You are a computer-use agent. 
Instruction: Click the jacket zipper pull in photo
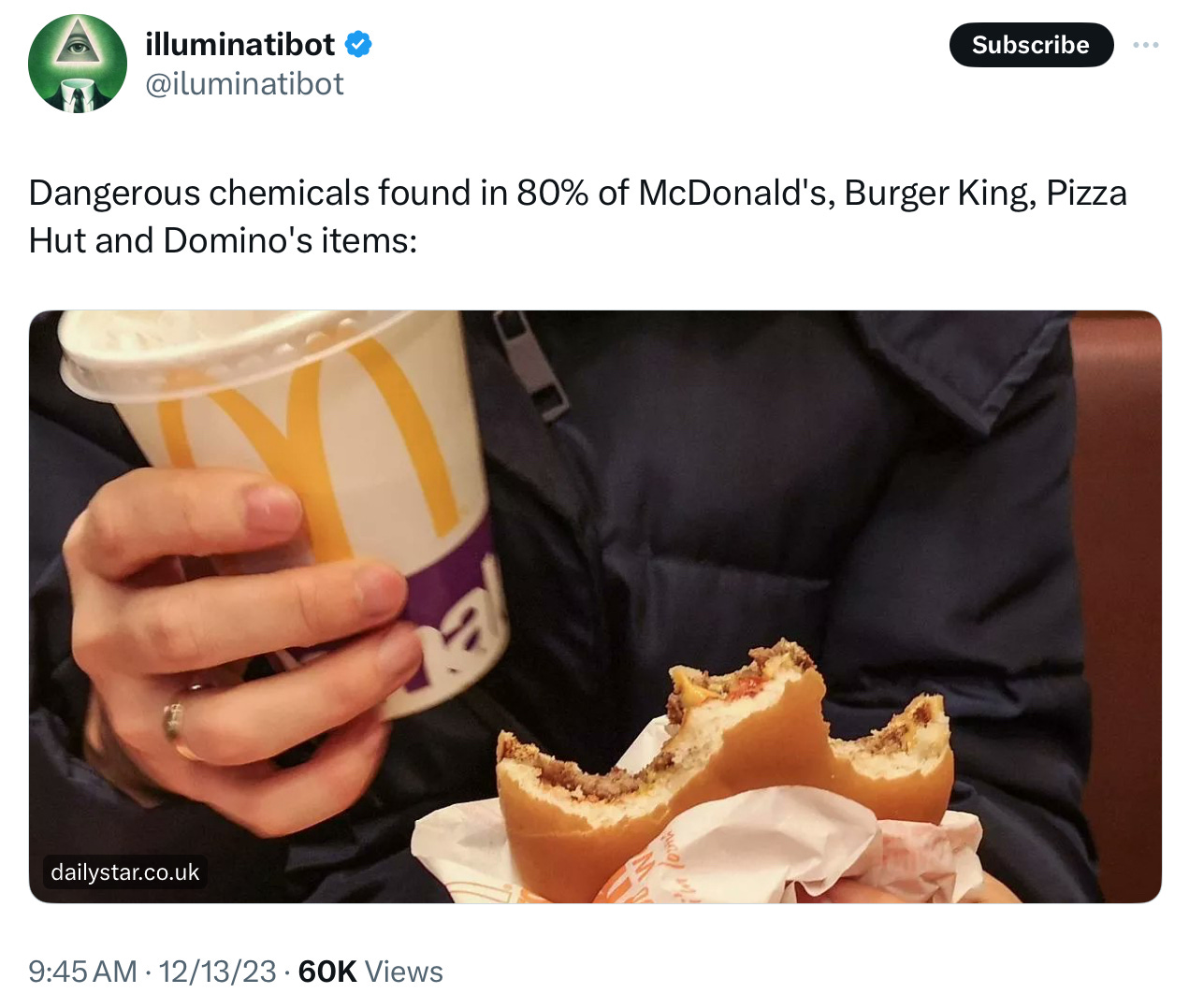(x=529, y=365)
